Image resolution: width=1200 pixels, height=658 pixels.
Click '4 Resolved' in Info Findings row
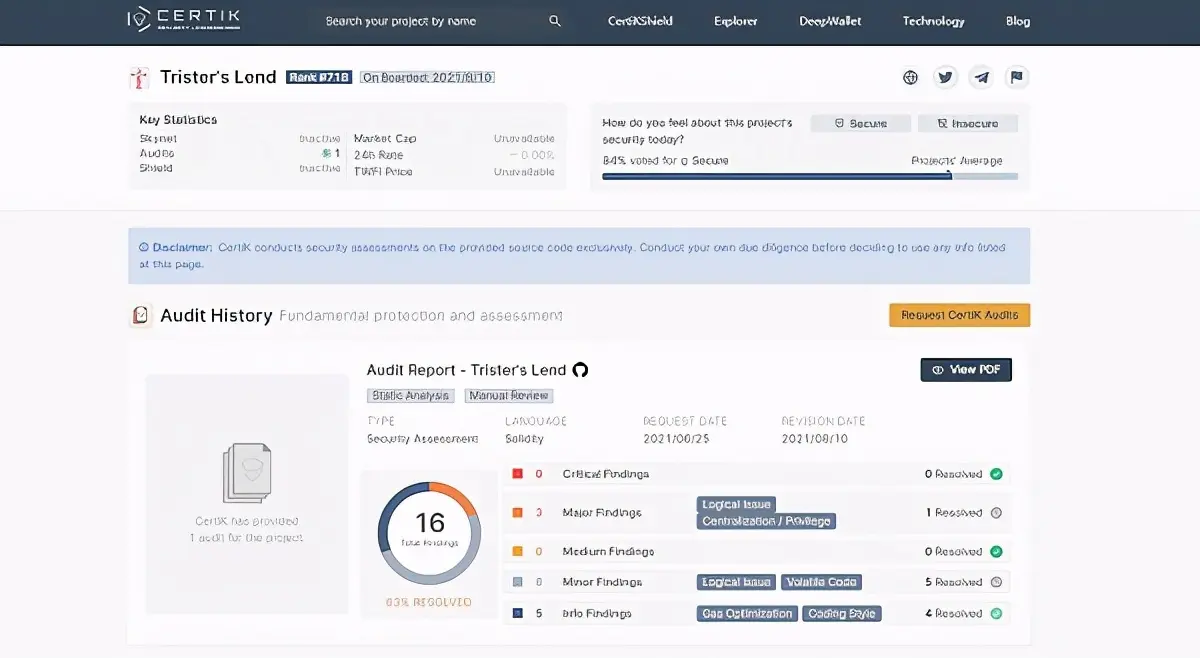954,614
